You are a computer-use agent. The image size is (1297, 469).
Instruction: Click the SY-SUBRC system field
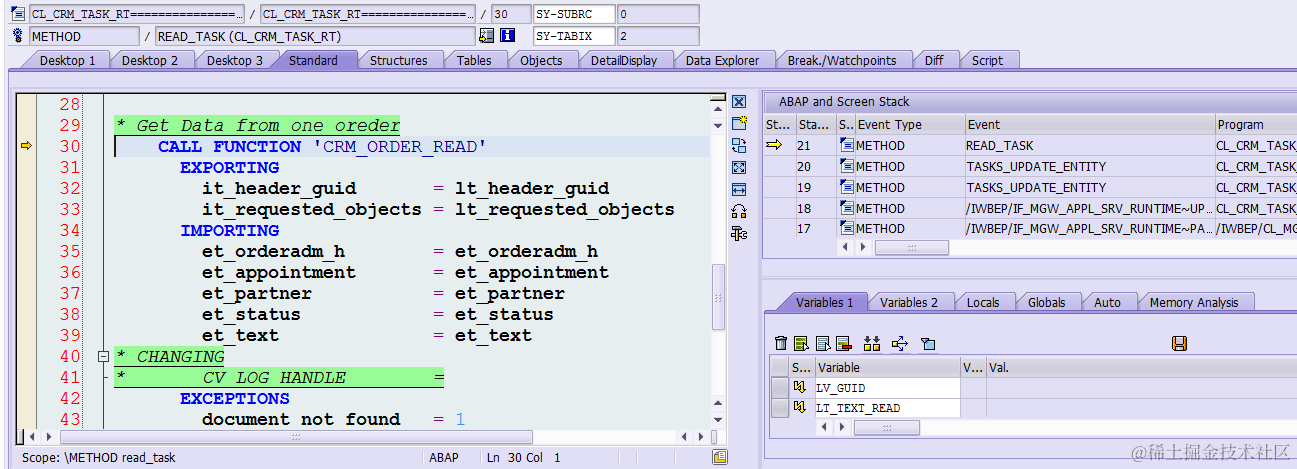click(574, 14)
